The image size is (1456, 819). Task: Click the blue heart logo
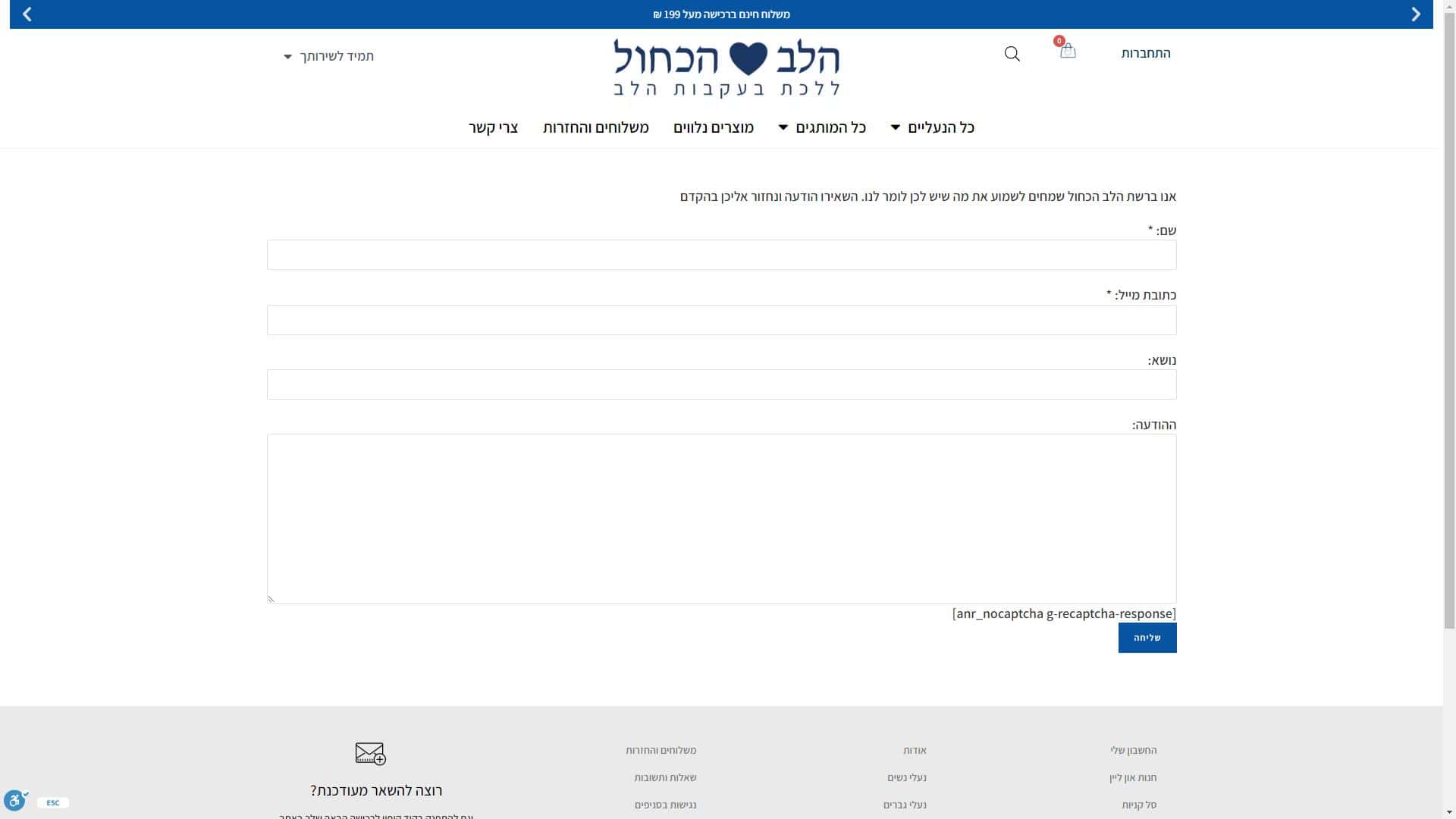pyautogui.click(x=748, y=58)
